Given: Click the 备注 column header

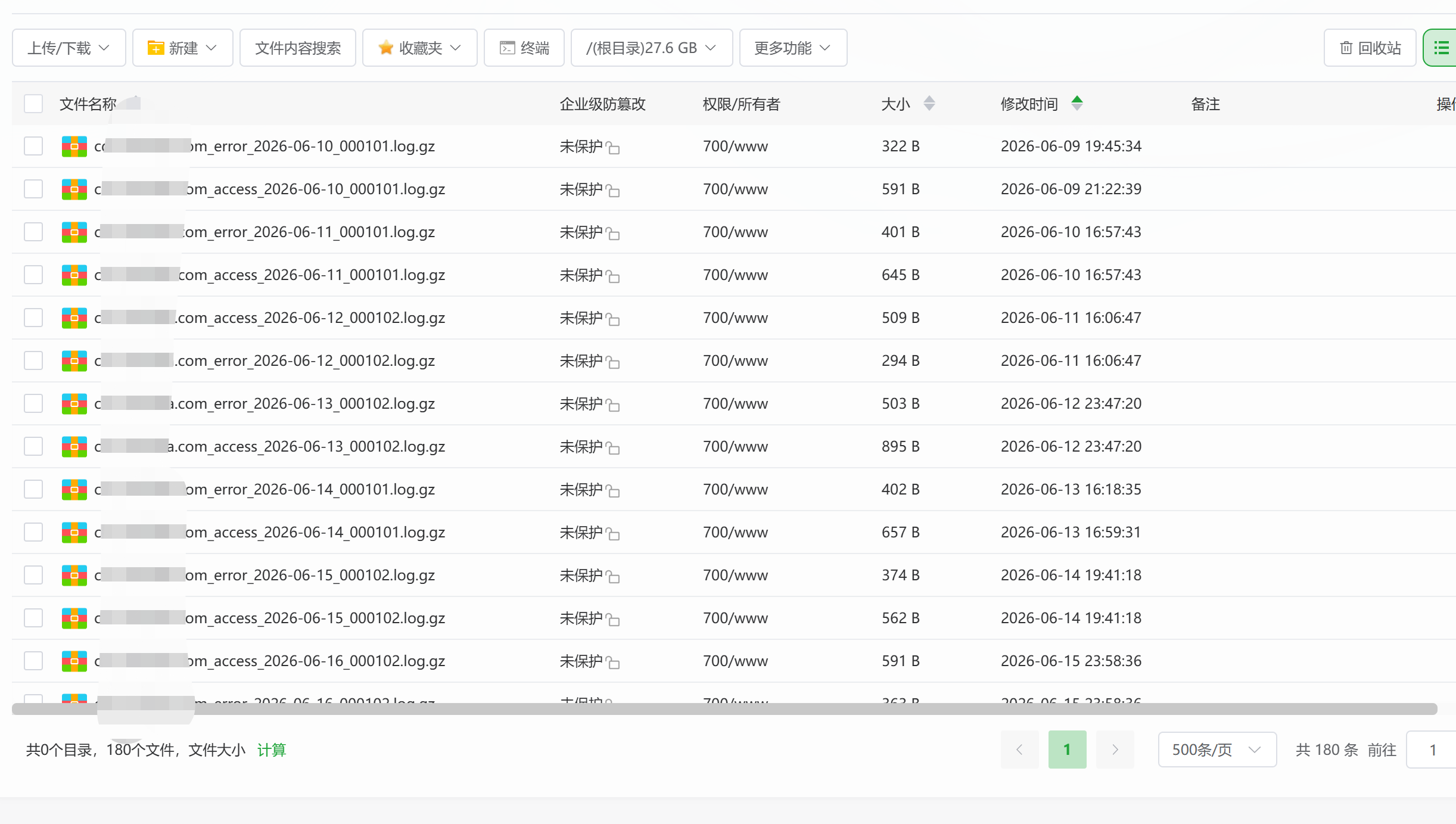Looking at the screenshot, I should pos(1206,104).
